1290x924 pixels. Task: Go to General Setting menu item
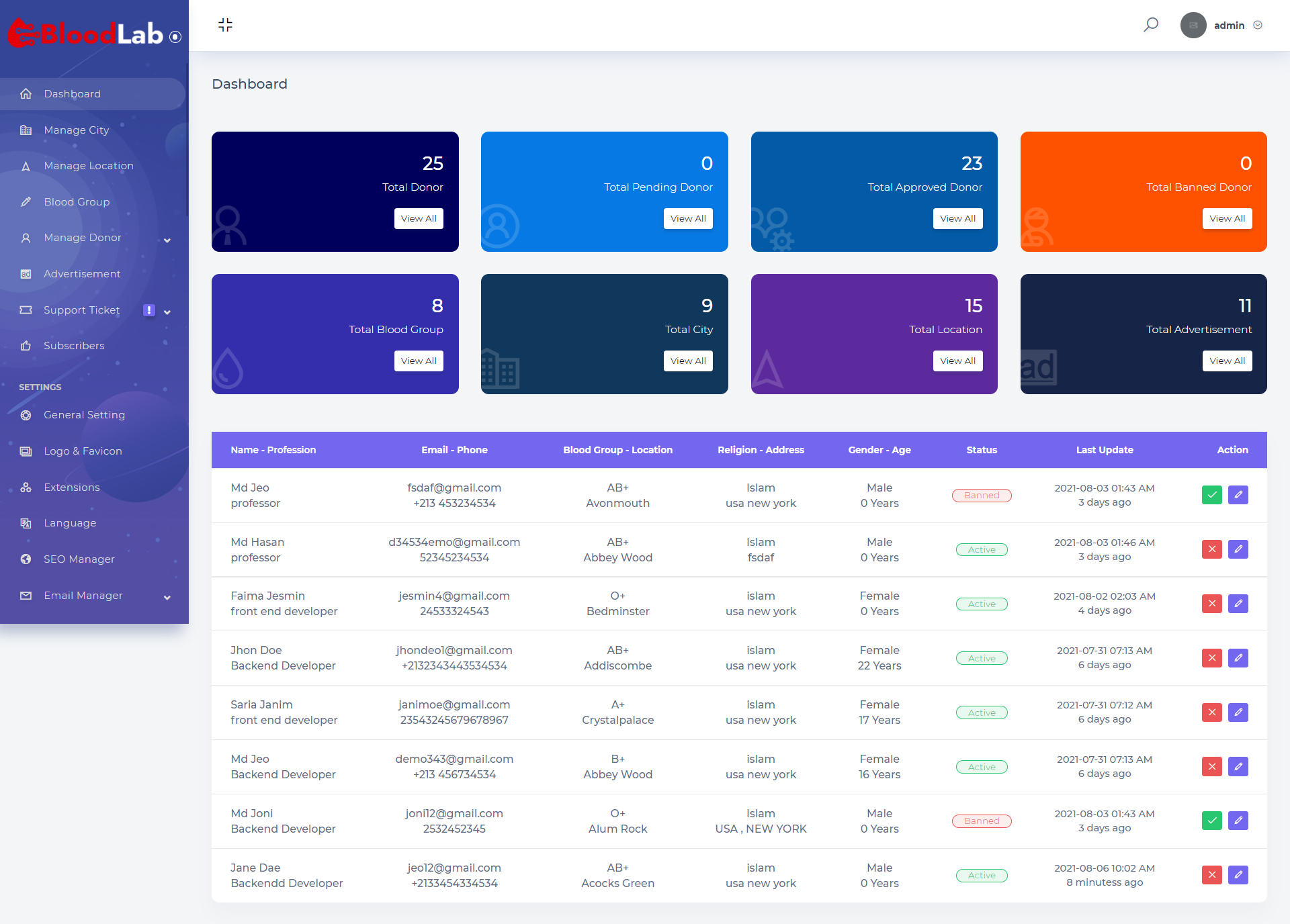tap(84, 415)
